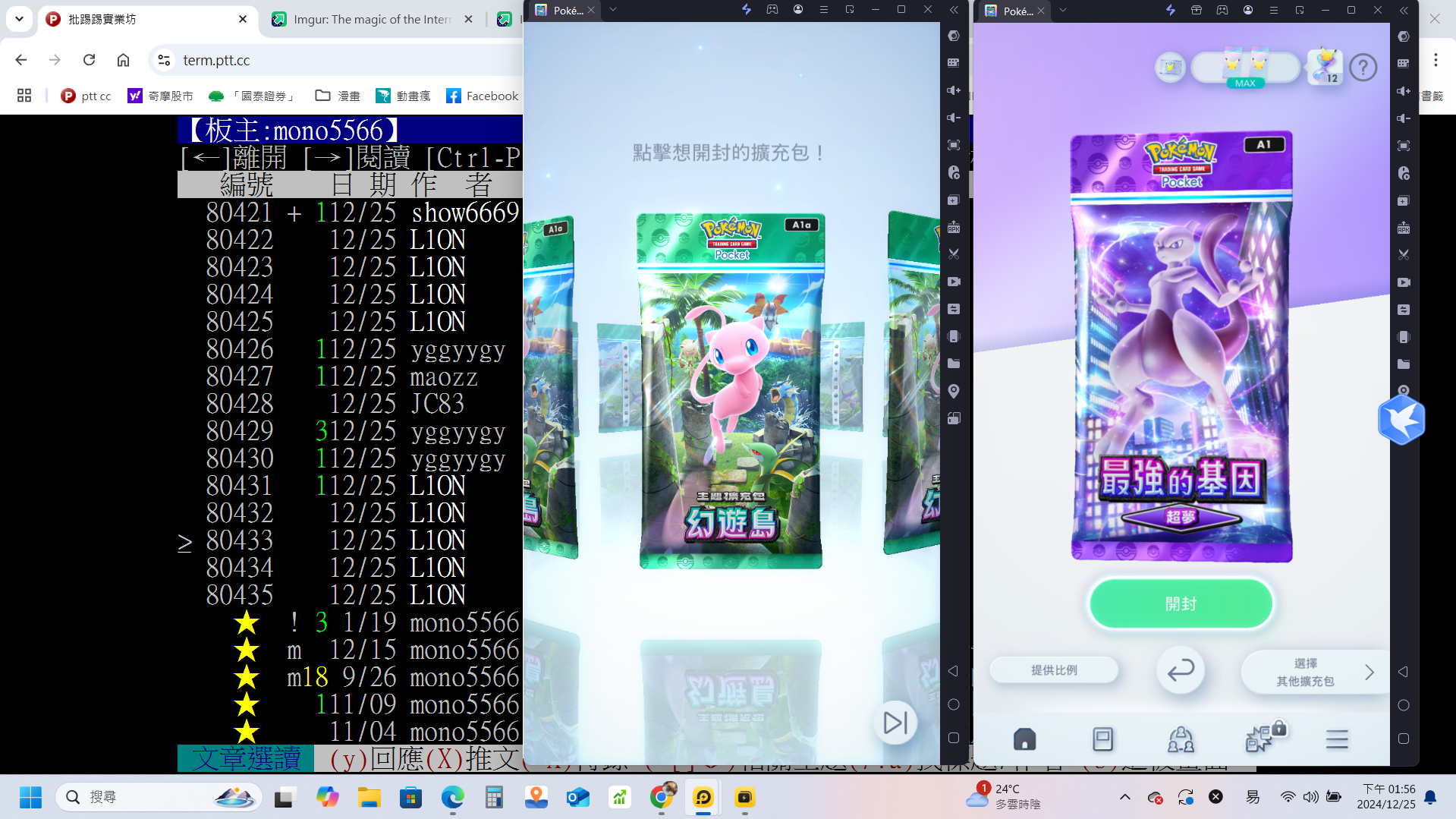
Task: Toggle fullscreen icon in right emulator sidebar
Action: 1404,146
